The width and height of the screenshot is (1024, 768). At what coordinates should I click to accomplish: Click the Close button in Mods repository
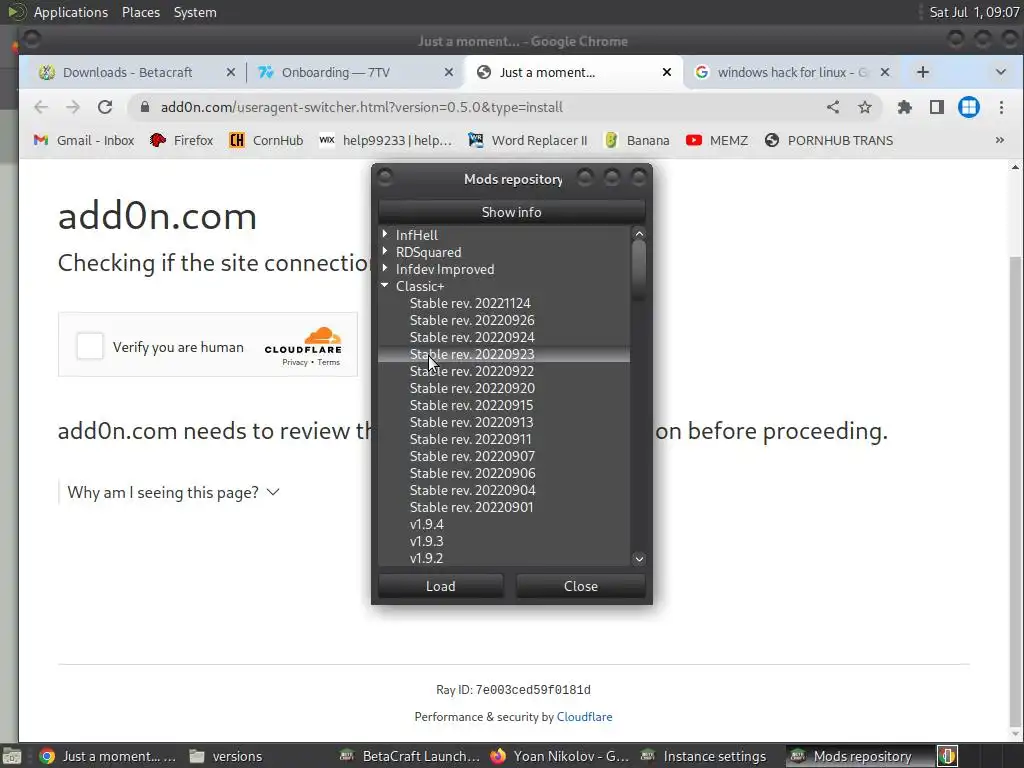coord(581,586)
